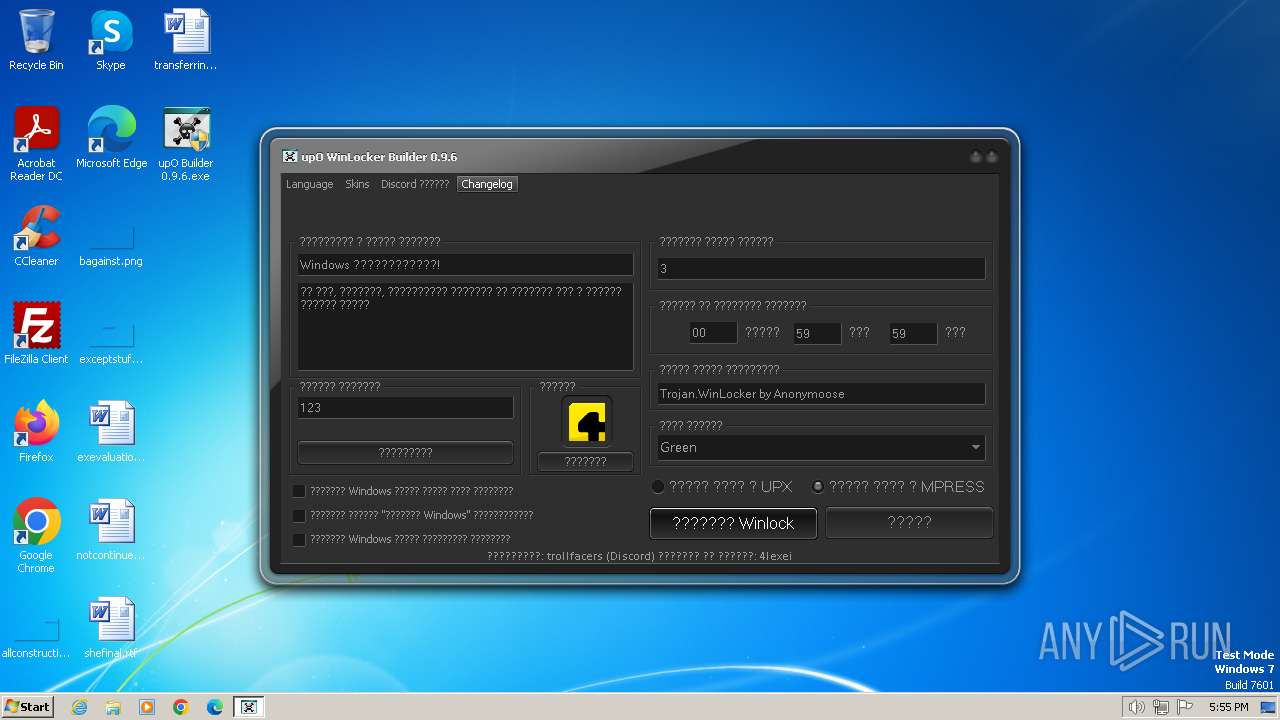Select the transferrin Word document icon

pyautogui.click(x=186, y=40)
